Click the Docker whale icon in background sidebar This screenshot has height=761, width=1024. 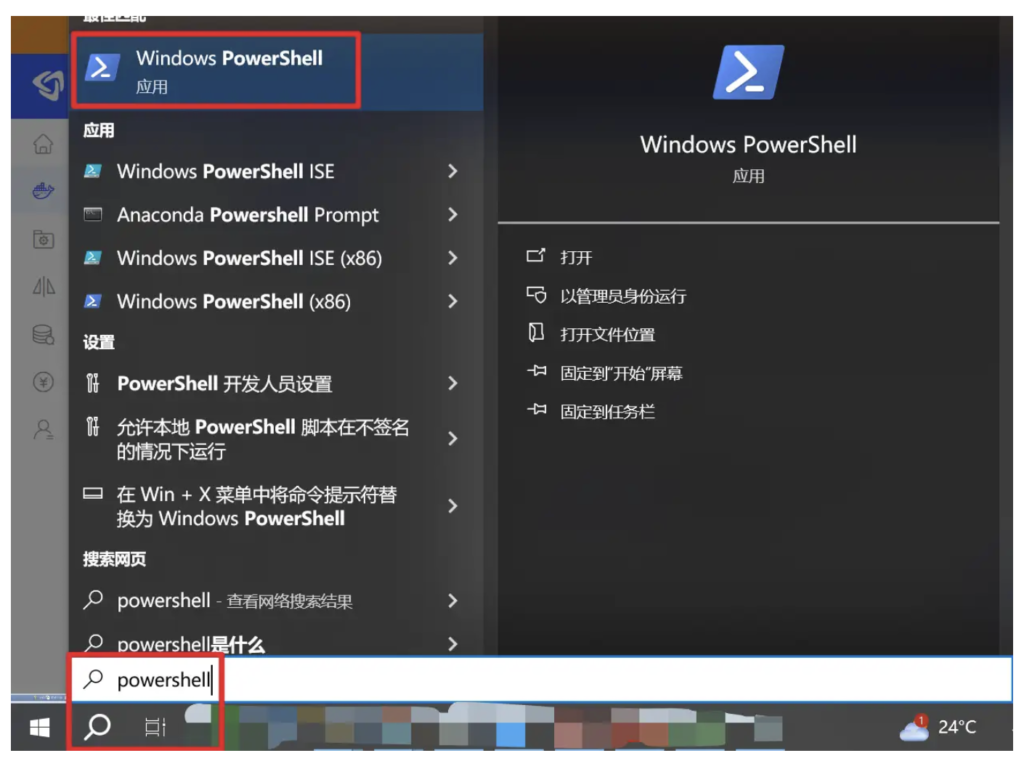coord(43,191)
